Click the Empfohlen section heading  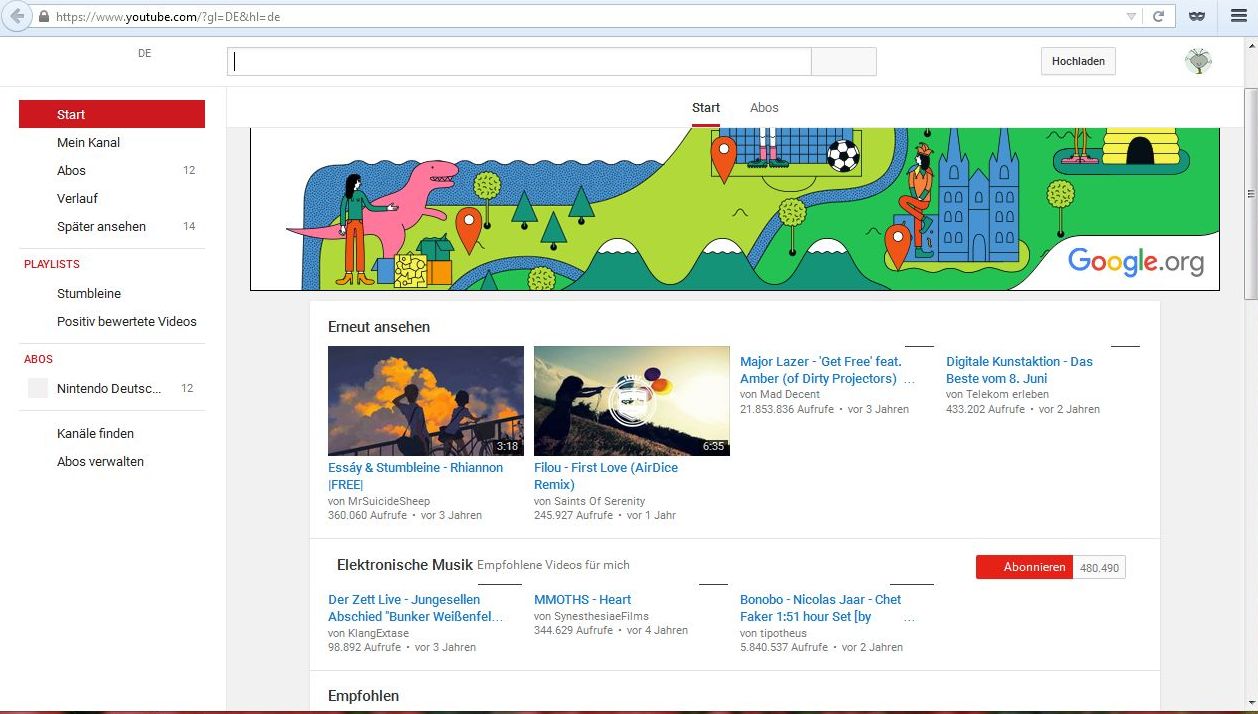tap(363, 696)
